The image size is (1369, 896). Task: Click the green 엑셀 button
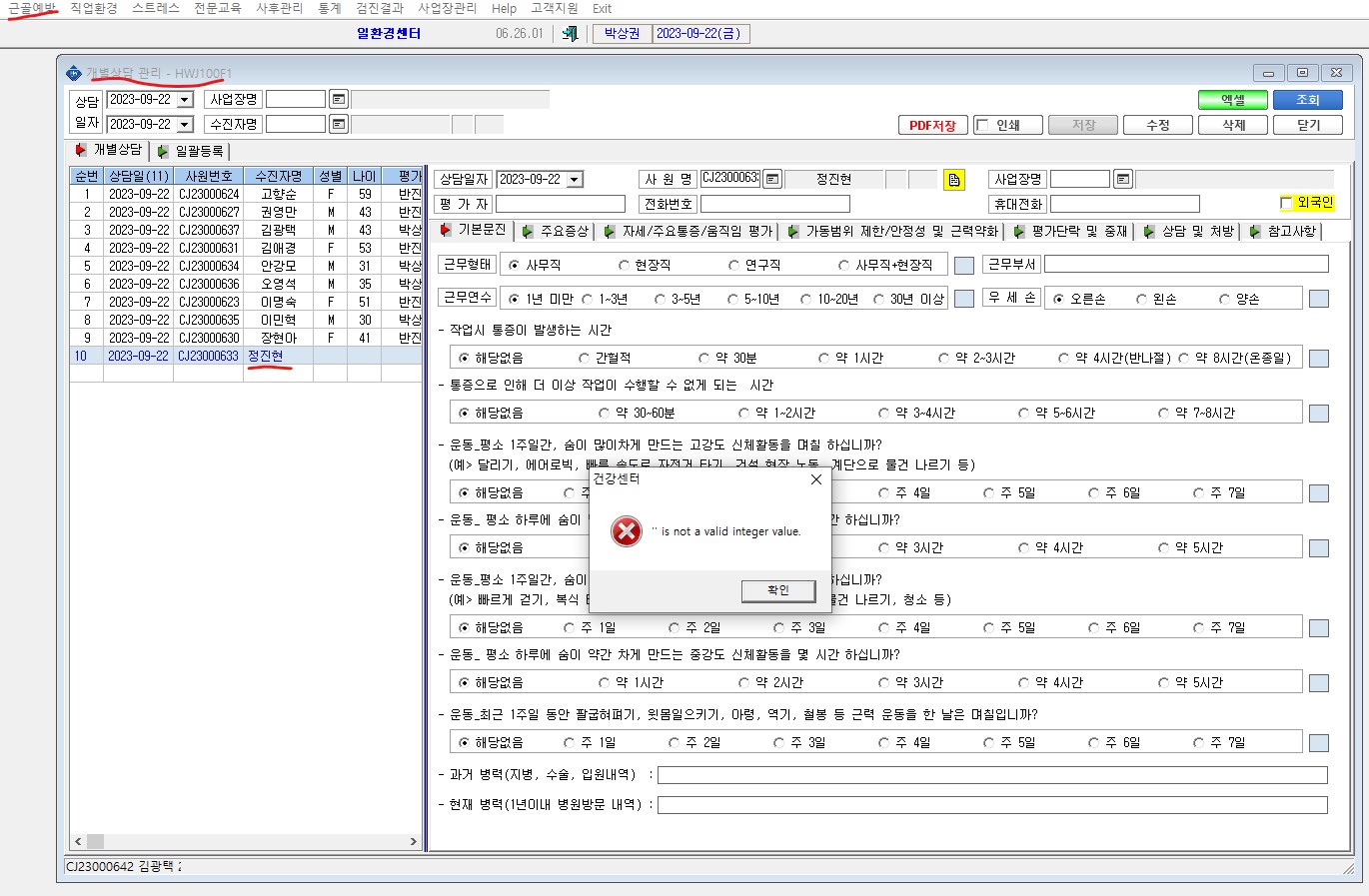1233,100
